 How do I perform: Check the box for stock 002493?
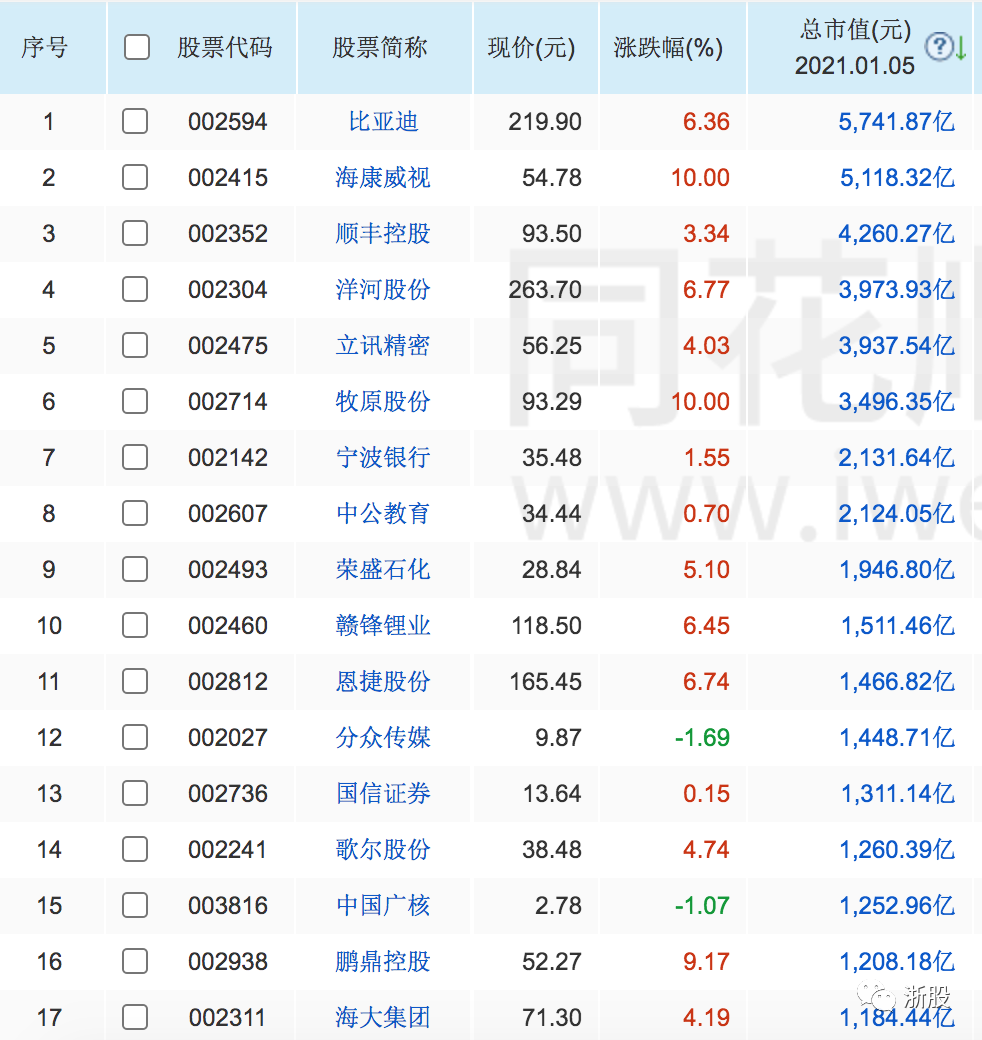[x=135, y=569]
